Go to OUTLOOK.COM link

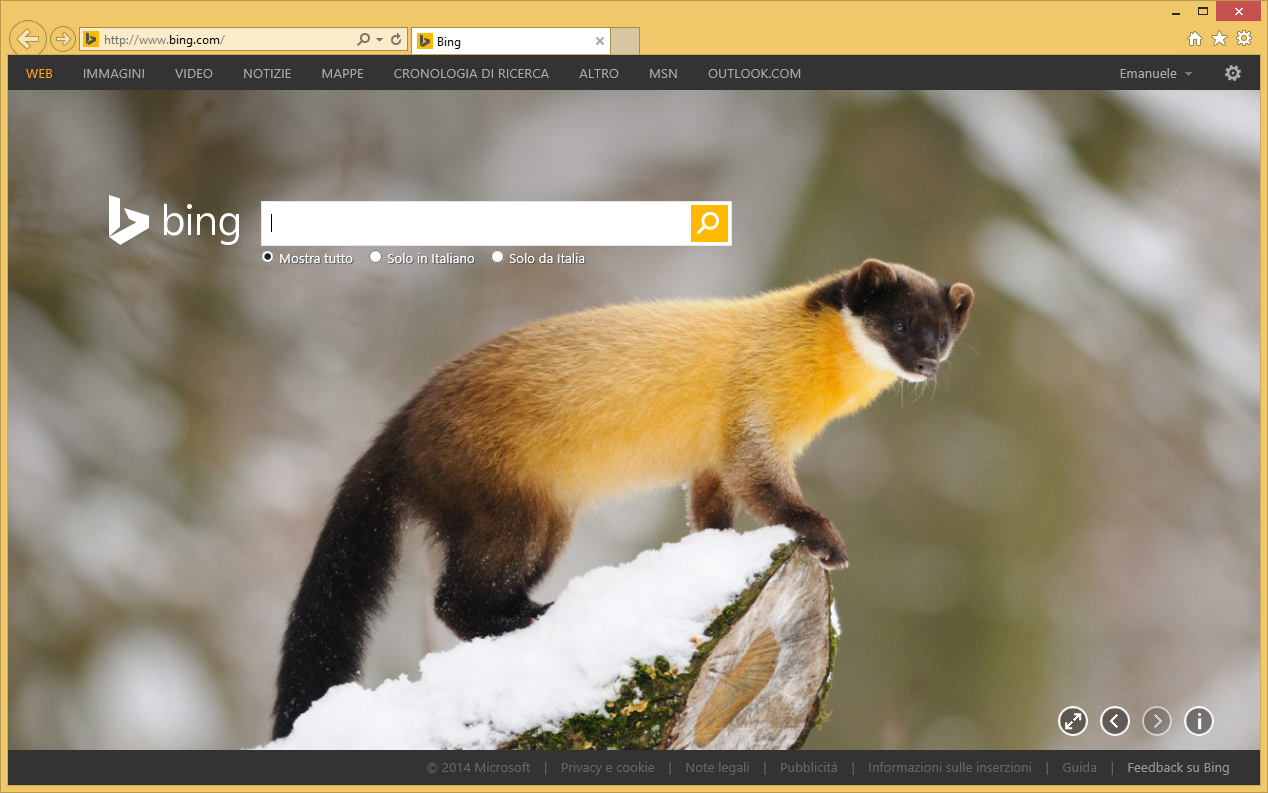[x=754, y=73]
